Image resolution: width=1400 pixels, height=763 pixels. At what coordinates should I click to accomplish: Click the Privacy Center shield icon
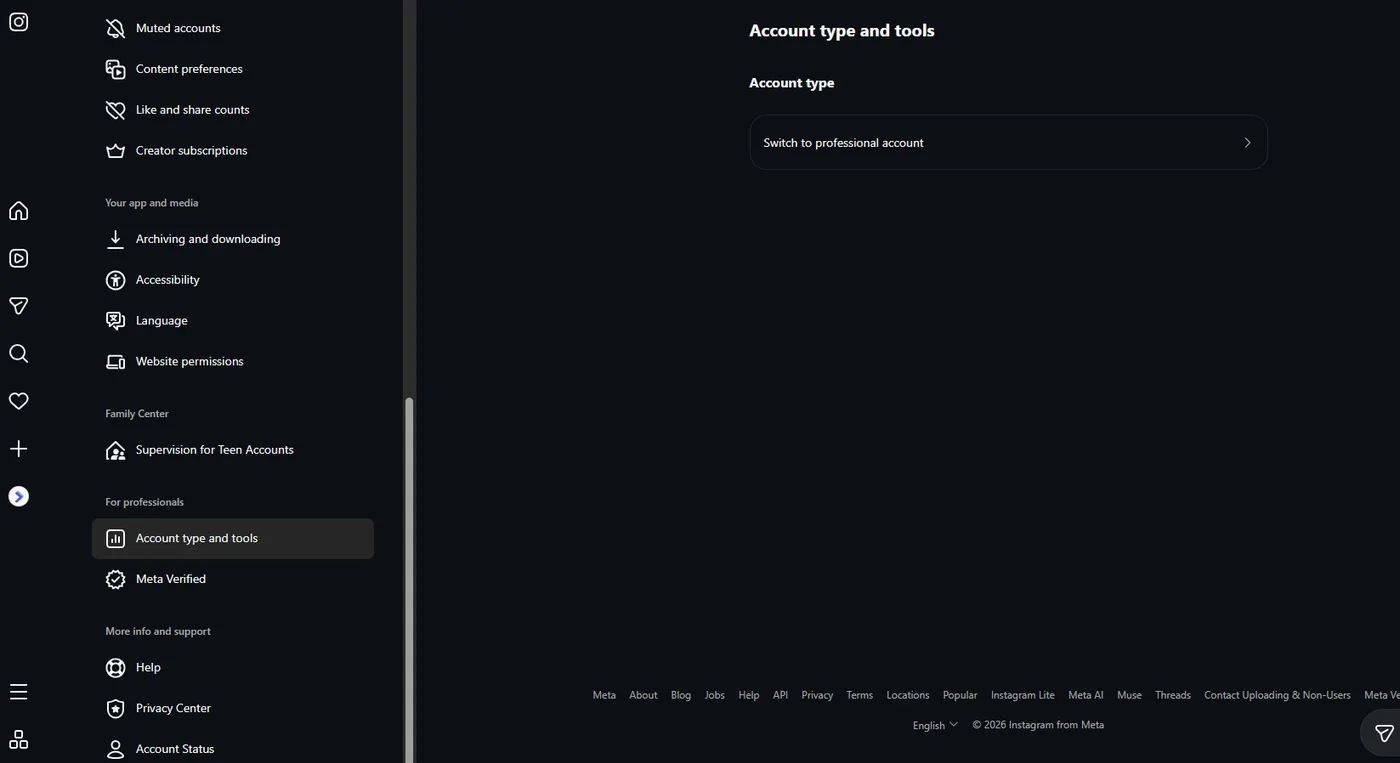116,708
